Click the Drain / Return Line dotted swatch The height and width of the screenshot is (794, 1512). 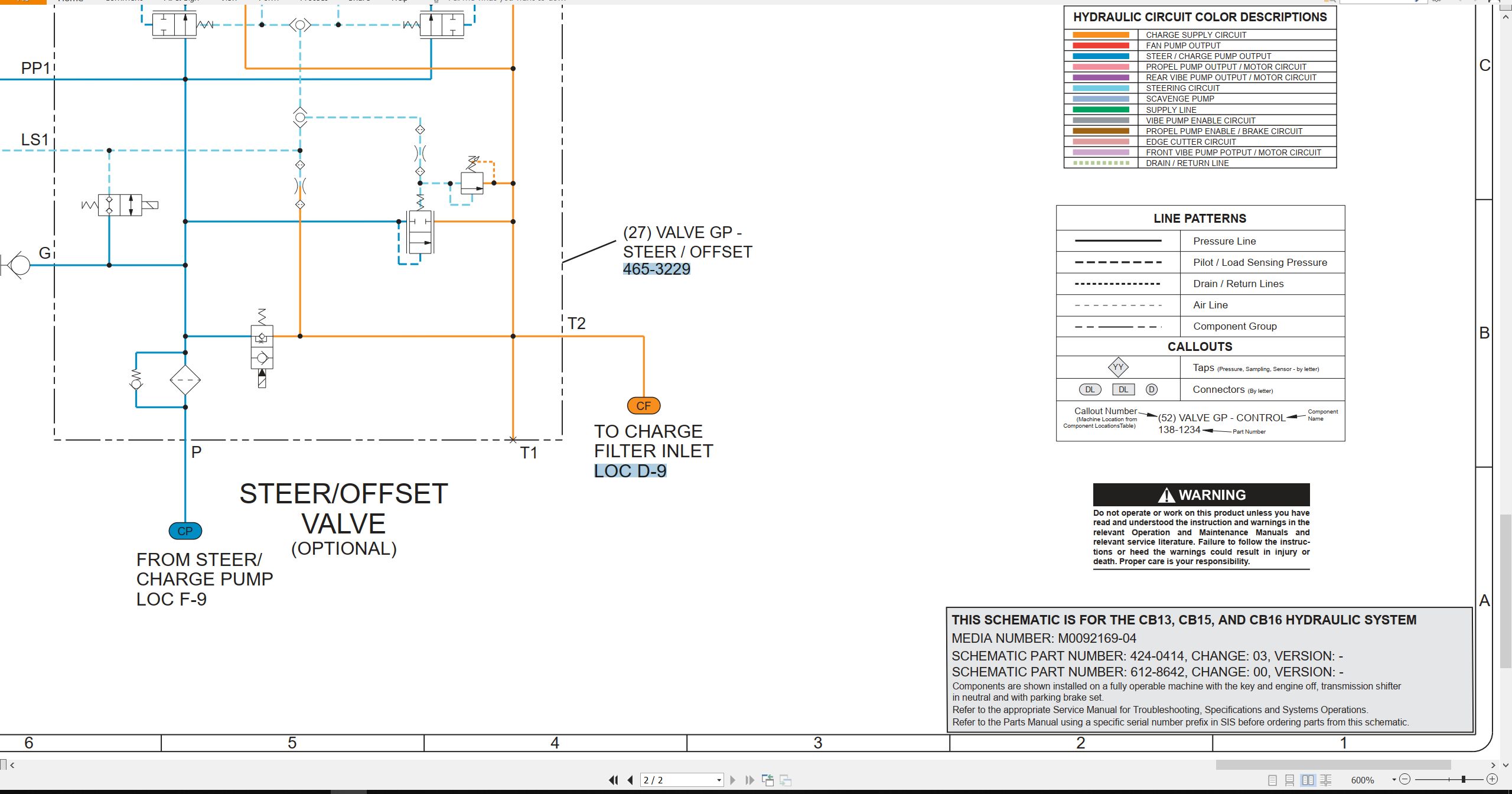pyautogui.click(x=1101, y=163)
